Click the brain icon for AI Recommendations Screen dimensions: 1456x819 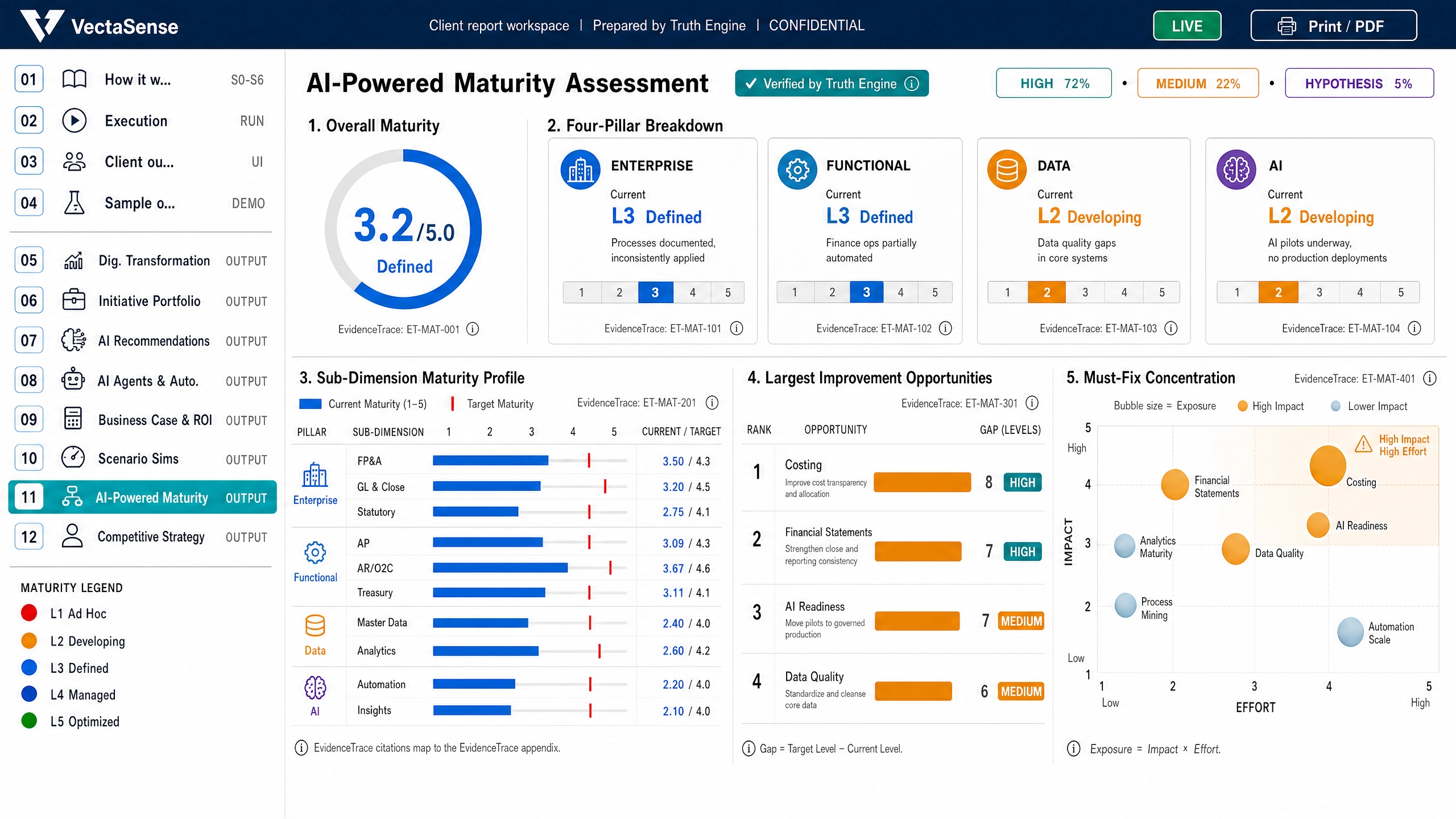pyautogui.click(x=73, y=340)
